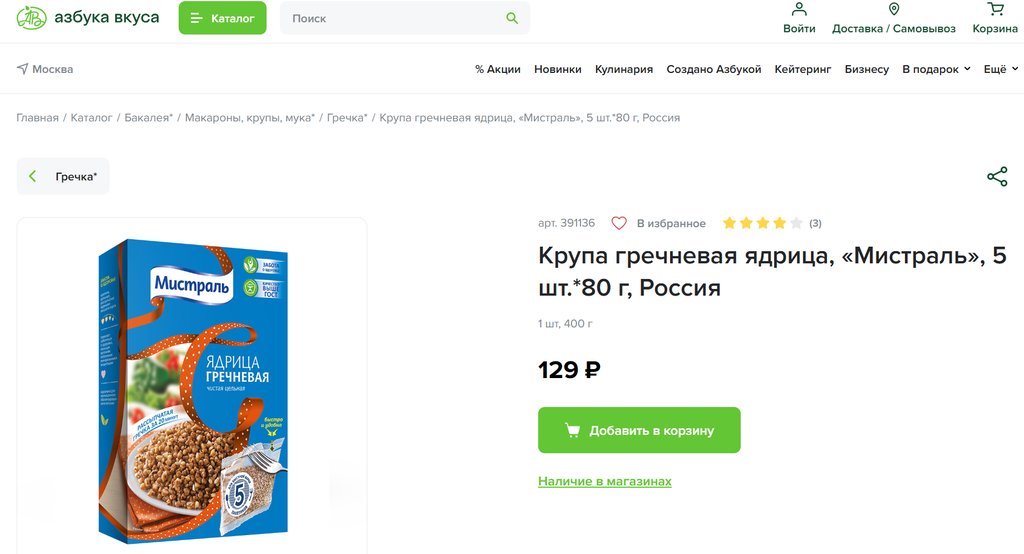Go to the Бакалея breadcrumb
The width and height of the screenshot is (1024, 554).
click(148, 118)
